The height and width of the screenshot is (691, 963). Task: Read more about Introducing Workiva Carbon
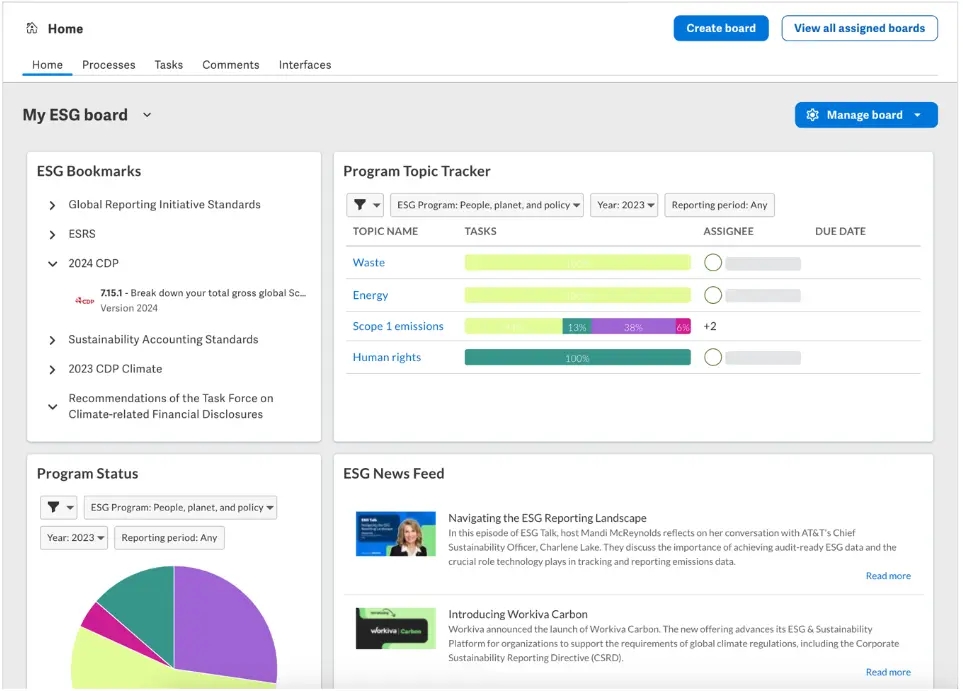click(x=888, y=672)
